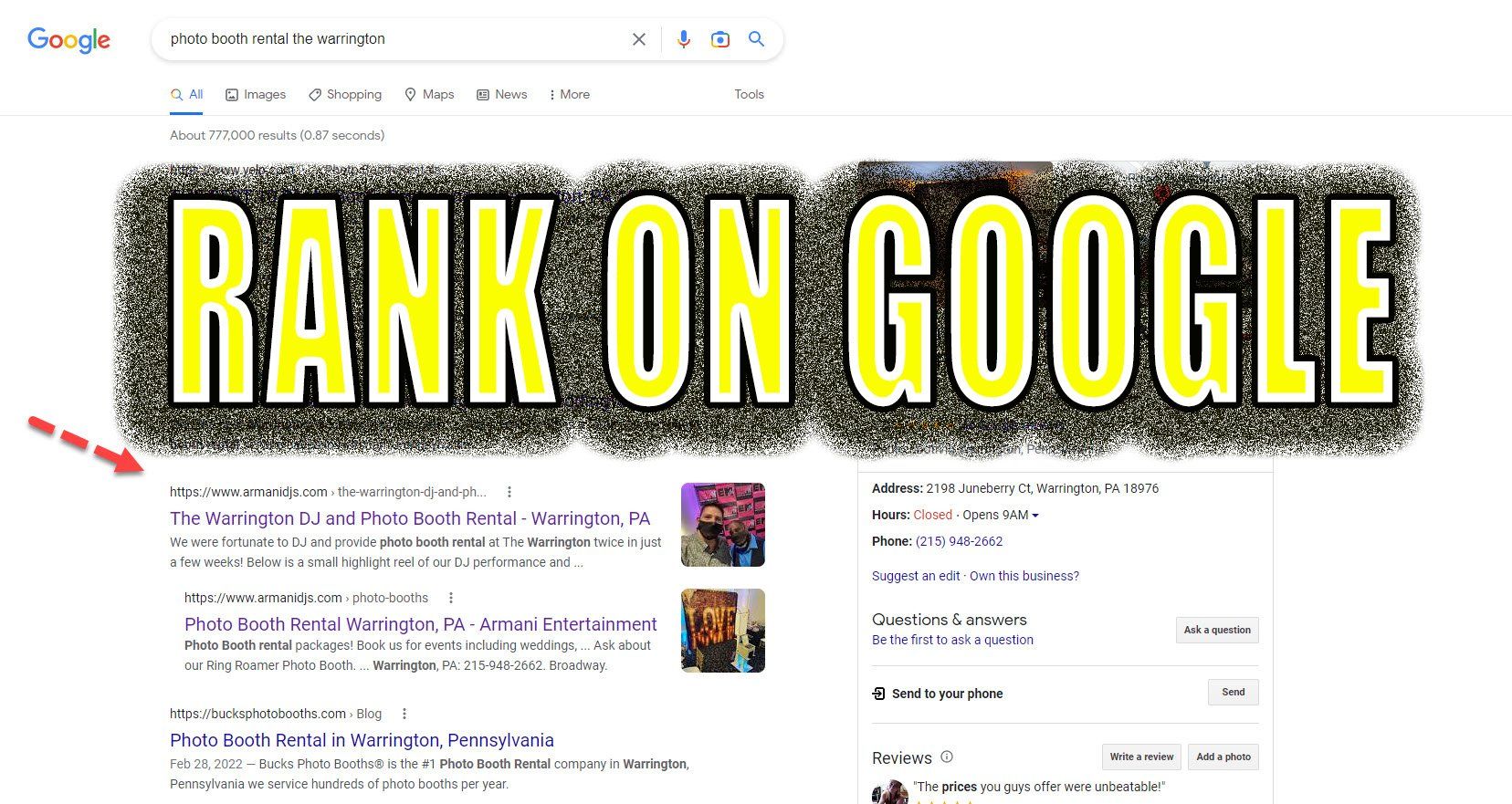This screenshot has height=804, width=1512.
Task: Open thumbnail of two people beside Warrington DJ result
Action: (723, 525)
